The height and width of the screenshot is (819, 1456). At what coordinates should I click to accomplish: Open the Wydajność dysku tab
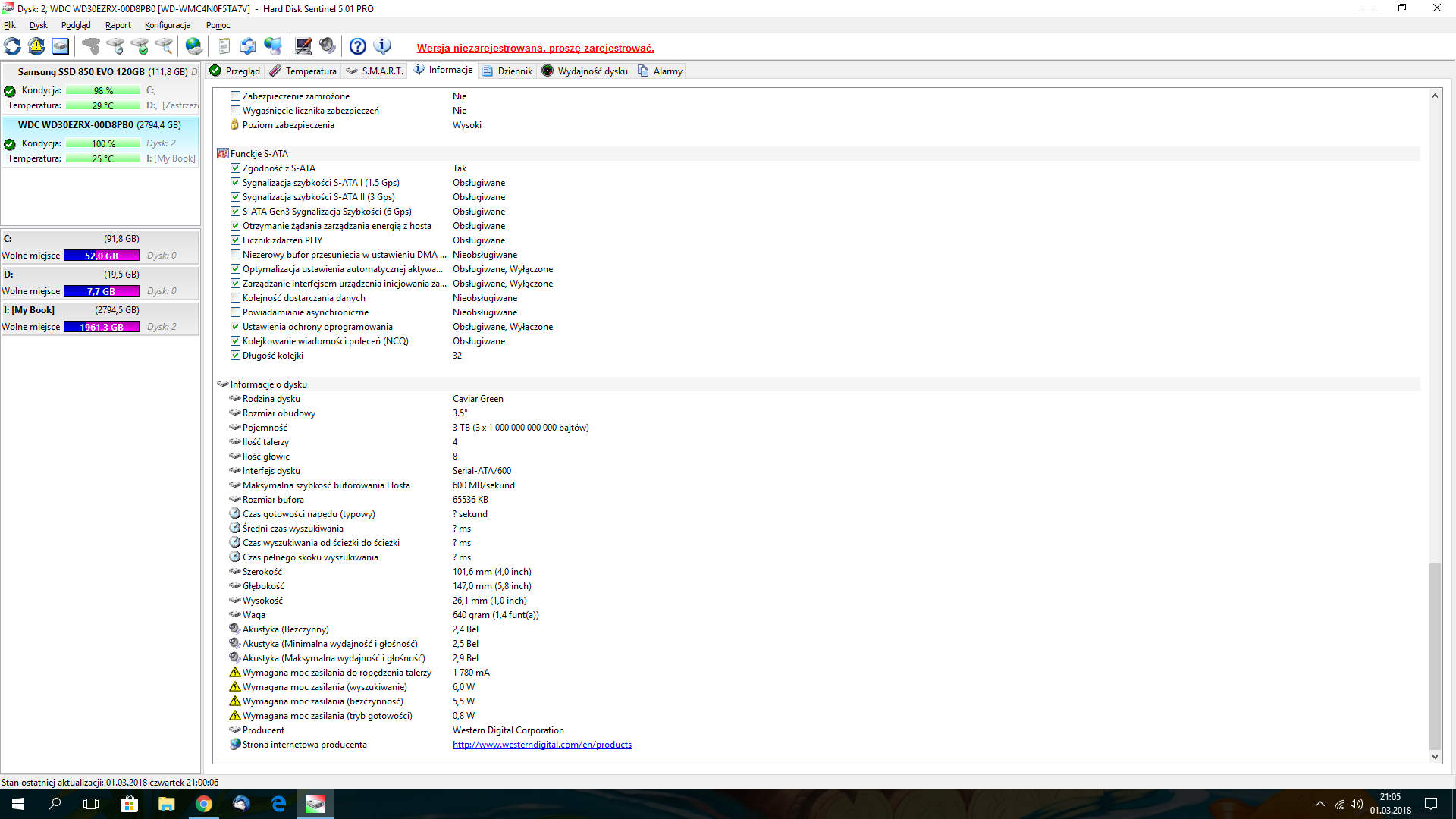(585, 71)
